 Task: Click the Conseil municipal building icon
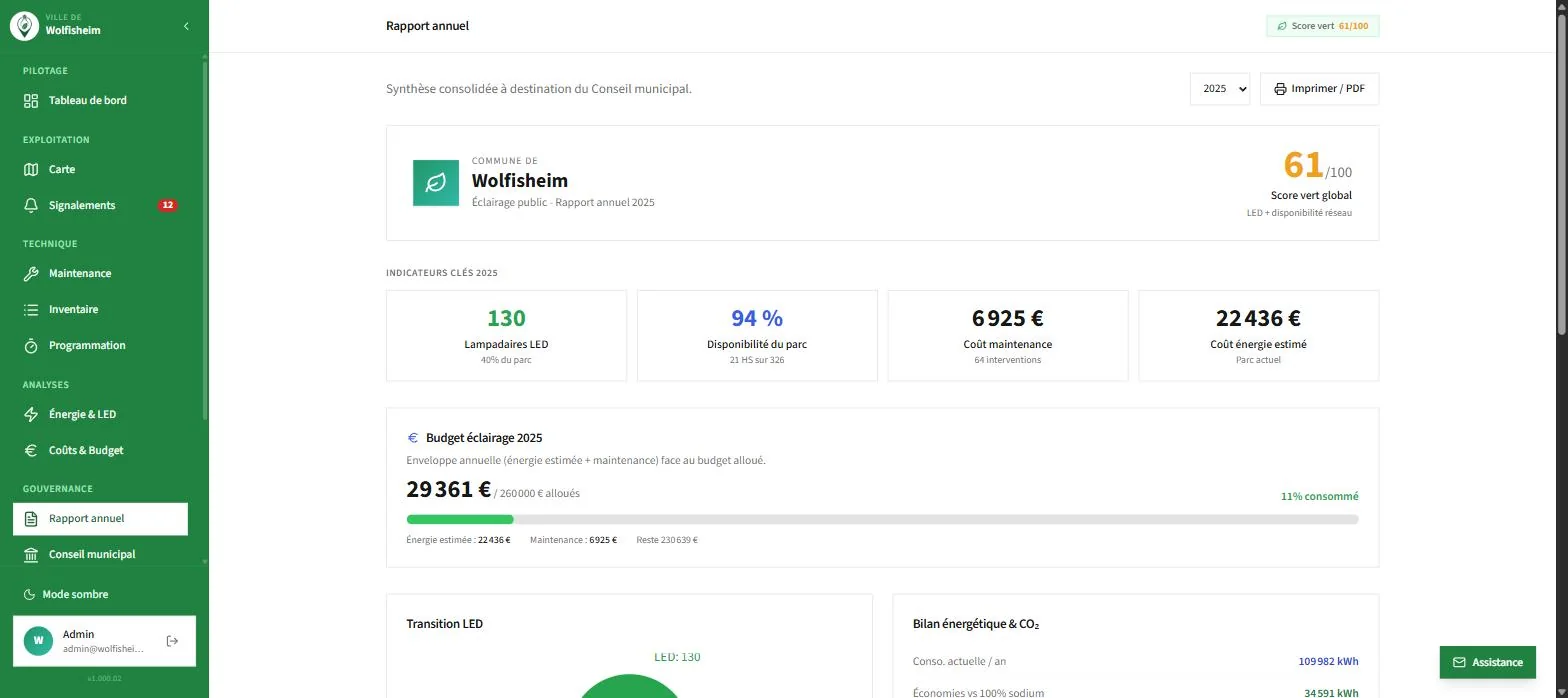[31, 554]
